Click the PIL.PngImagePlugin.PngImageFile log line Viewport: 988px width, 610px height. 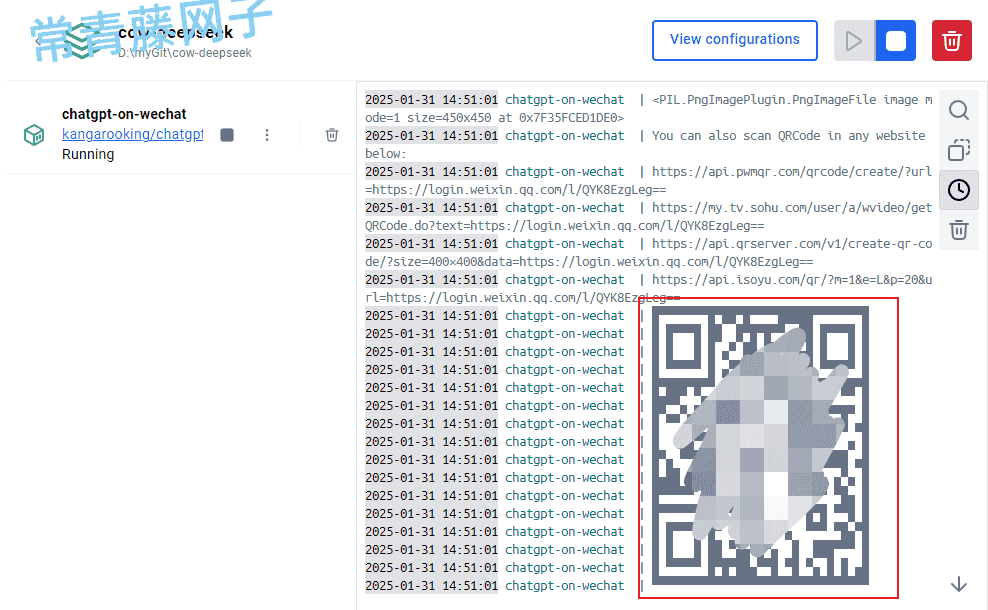click(x=649, y=109)
